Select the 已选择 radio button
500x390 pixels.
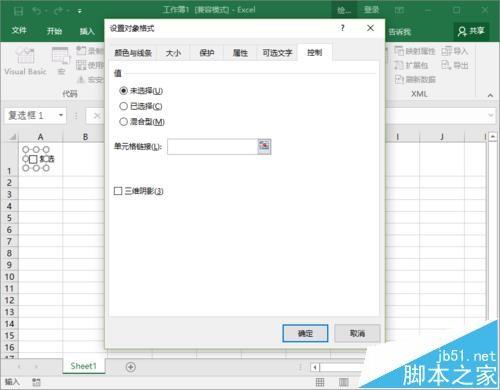pyautogui.click(x=123, y=106)
